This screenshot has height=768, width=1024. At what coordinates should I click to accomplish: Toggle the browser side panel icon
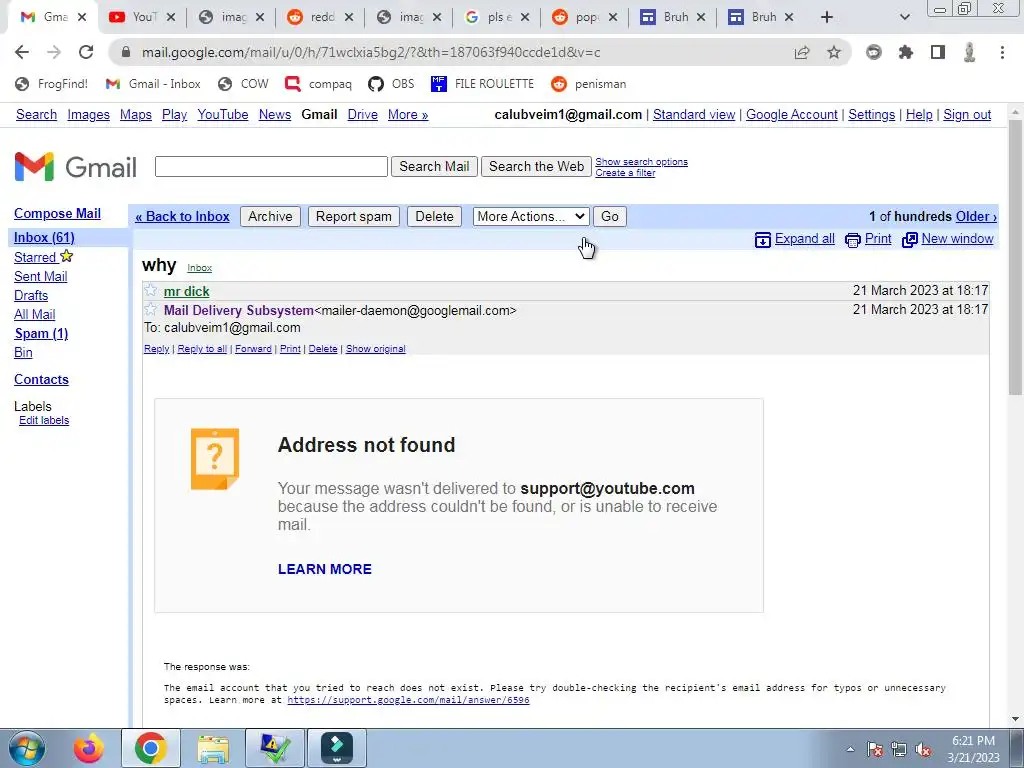938,52
